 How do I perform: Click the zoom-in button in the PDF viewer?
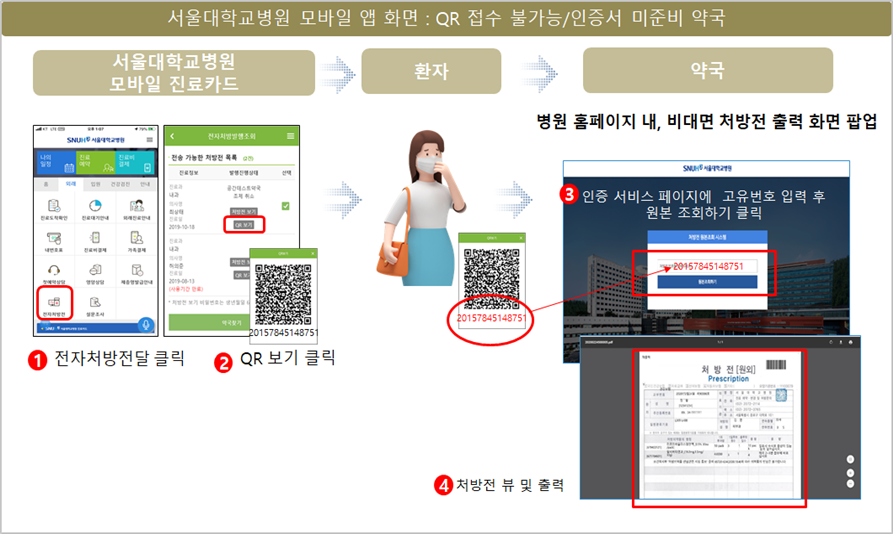pyautogui.click(x=850, y=473)
